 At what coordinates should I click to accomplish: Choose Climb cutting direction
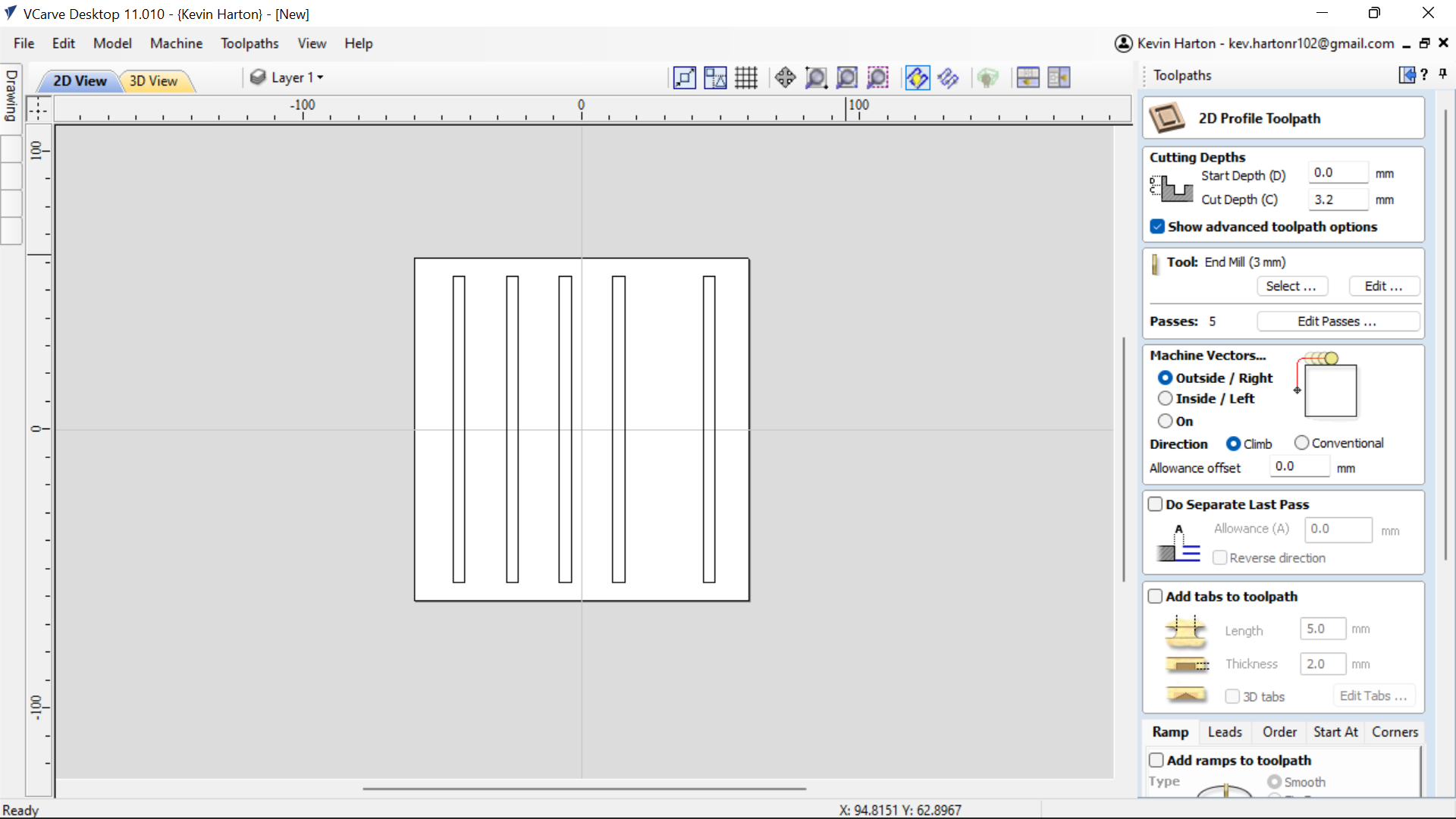coord(1233,444)
